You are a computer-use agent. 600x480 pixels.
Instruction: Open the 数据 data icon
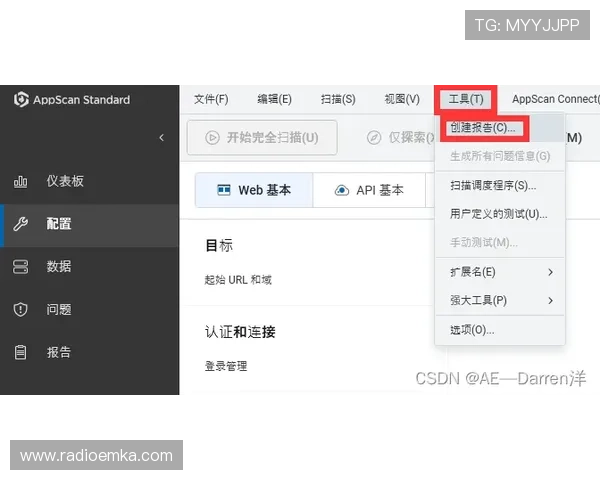(20, 267)
